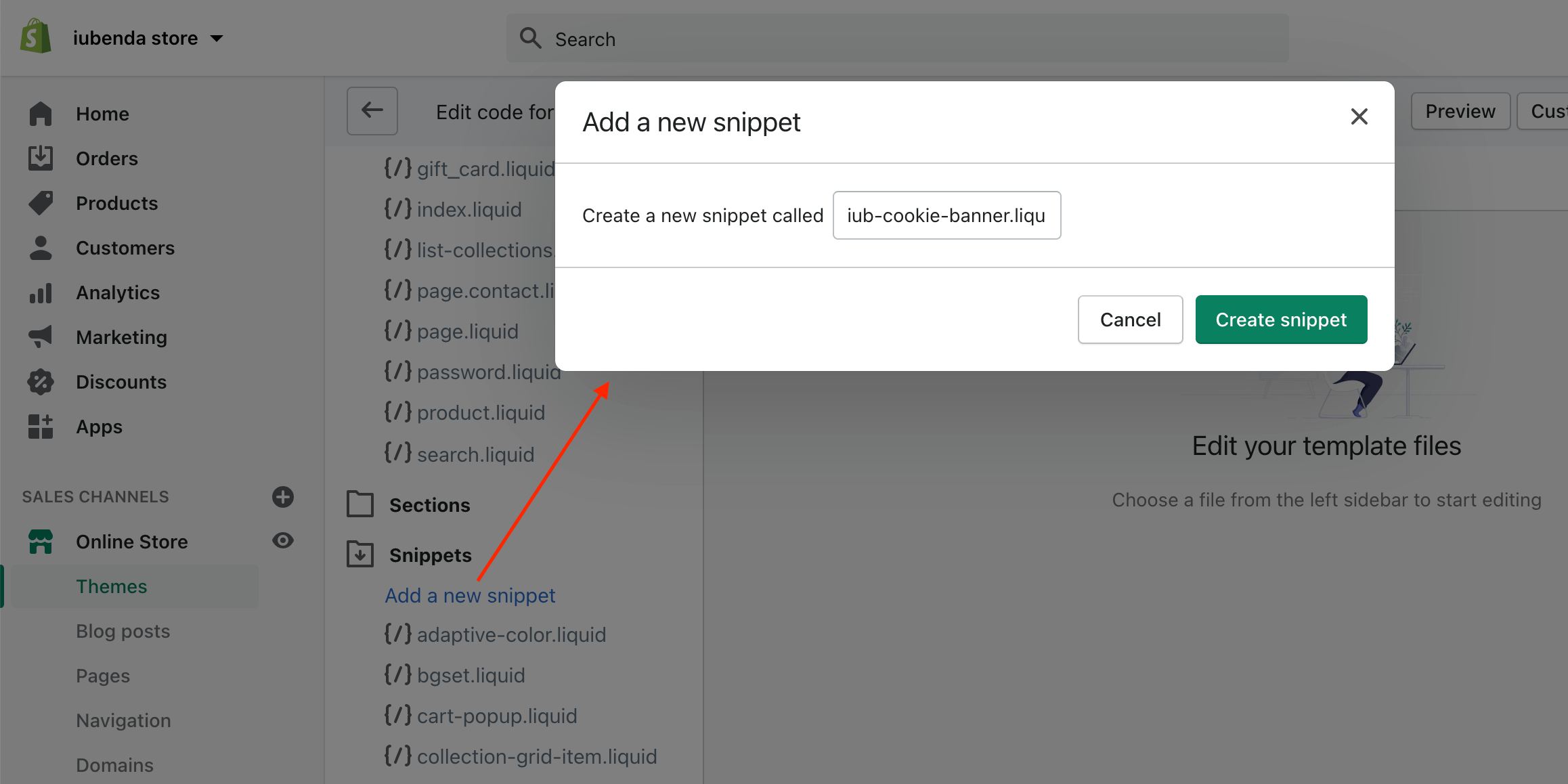Click the Apps icon in the sidebar
This screenshot has width=1568, height=784.
pos(41,426)
